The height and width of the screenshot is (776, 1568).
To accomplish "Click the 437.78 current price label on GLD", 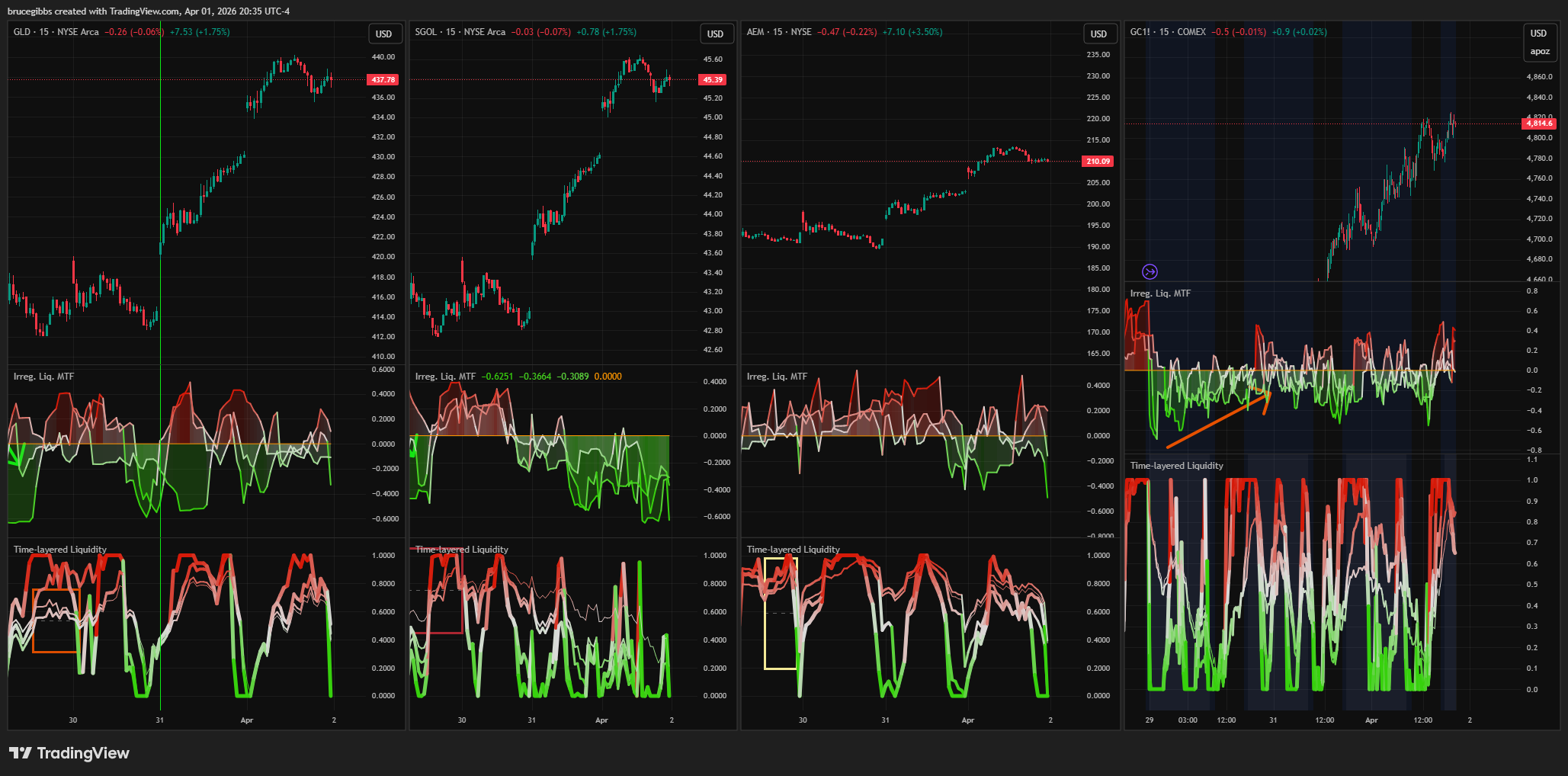I will pos(383,80).
